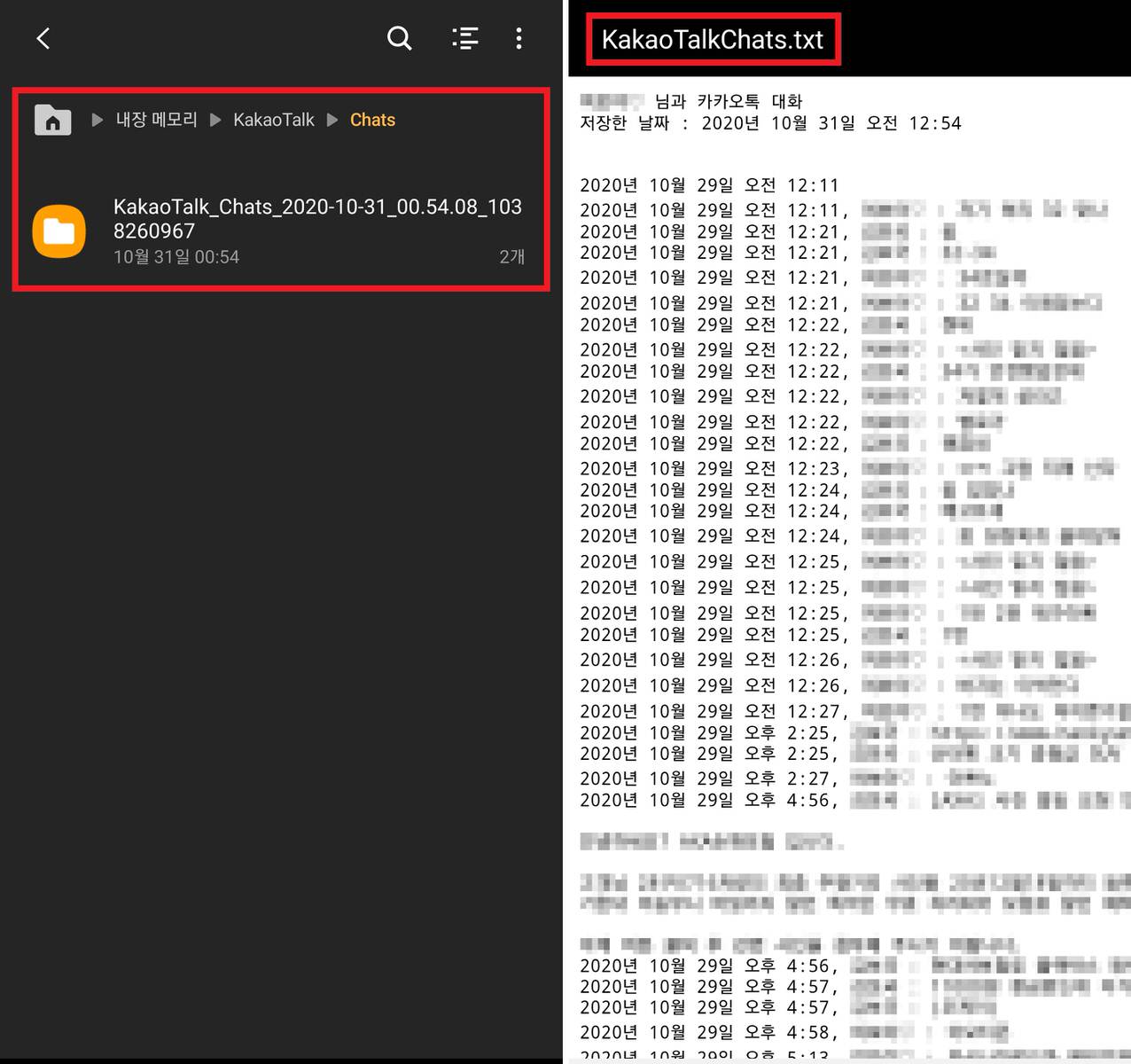The image size is (1131, 1064).
Task: Open the KakaoTalk_Chats_2020-10-31_00.54.08 folder name
Action: click(317, 219)
